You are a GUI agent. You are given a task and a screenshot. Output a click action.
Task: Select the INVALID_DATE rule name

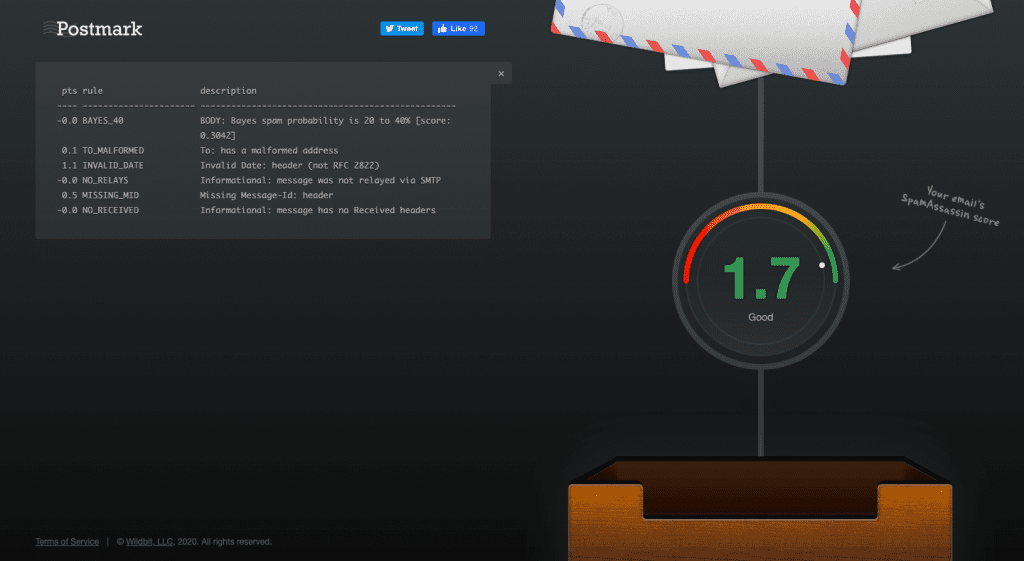pos(113,166)
